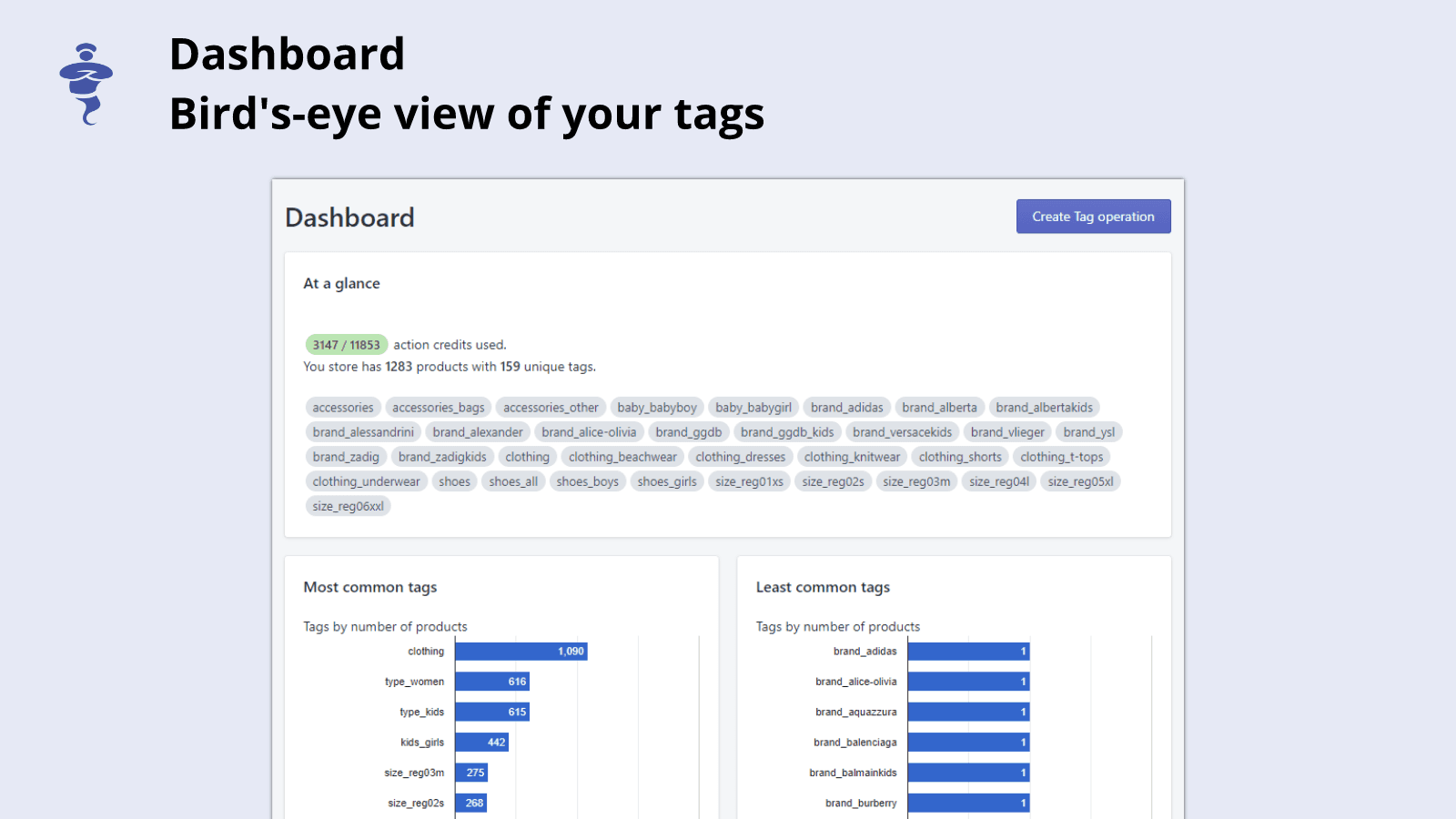Click the Create Tag operation button
Screen dimensions: 1456x819
pyautogui.click(x=1092, y=216)
